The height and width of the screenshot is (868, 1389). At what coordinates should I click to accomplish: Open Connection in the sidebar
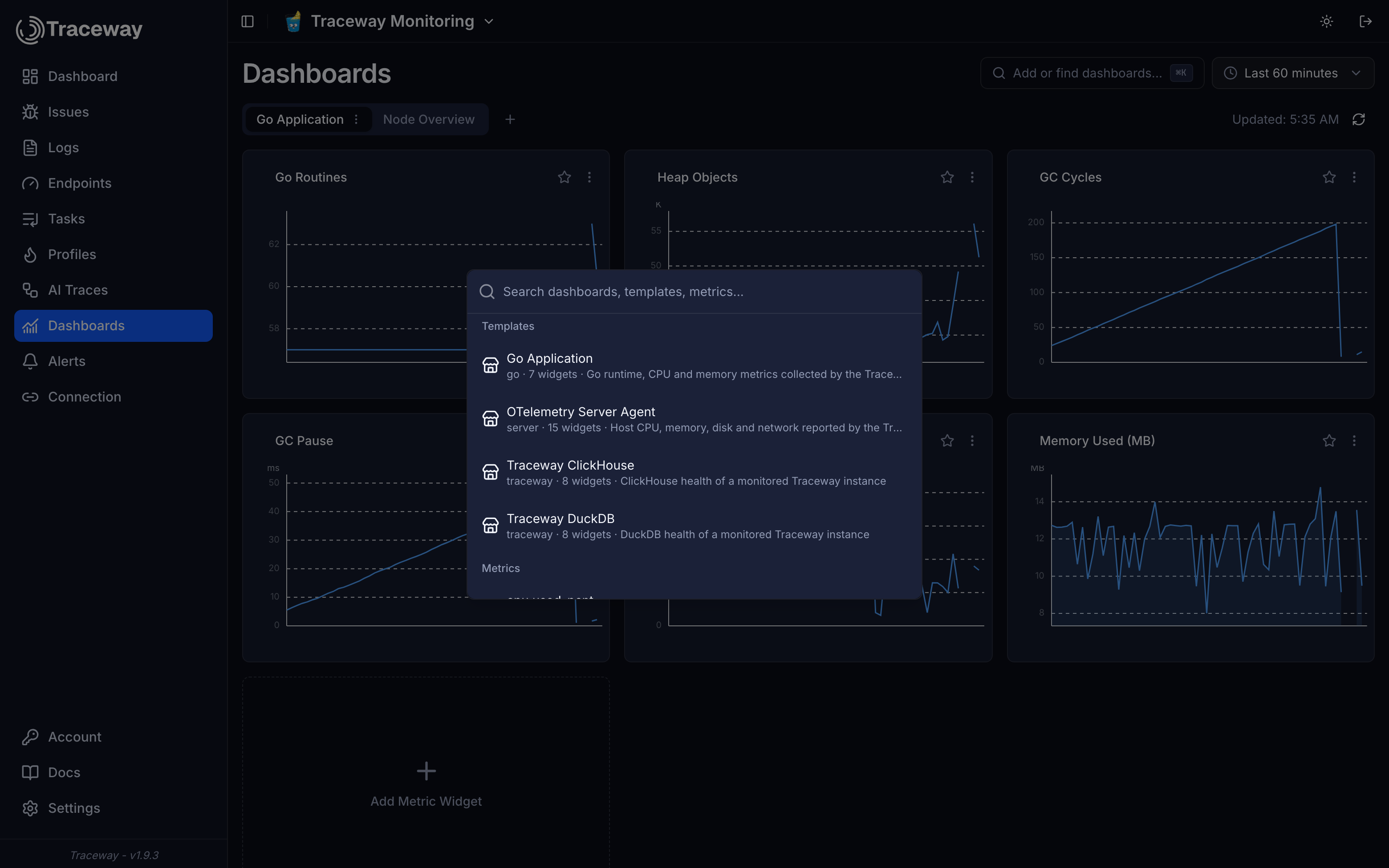tap(113, 397)
